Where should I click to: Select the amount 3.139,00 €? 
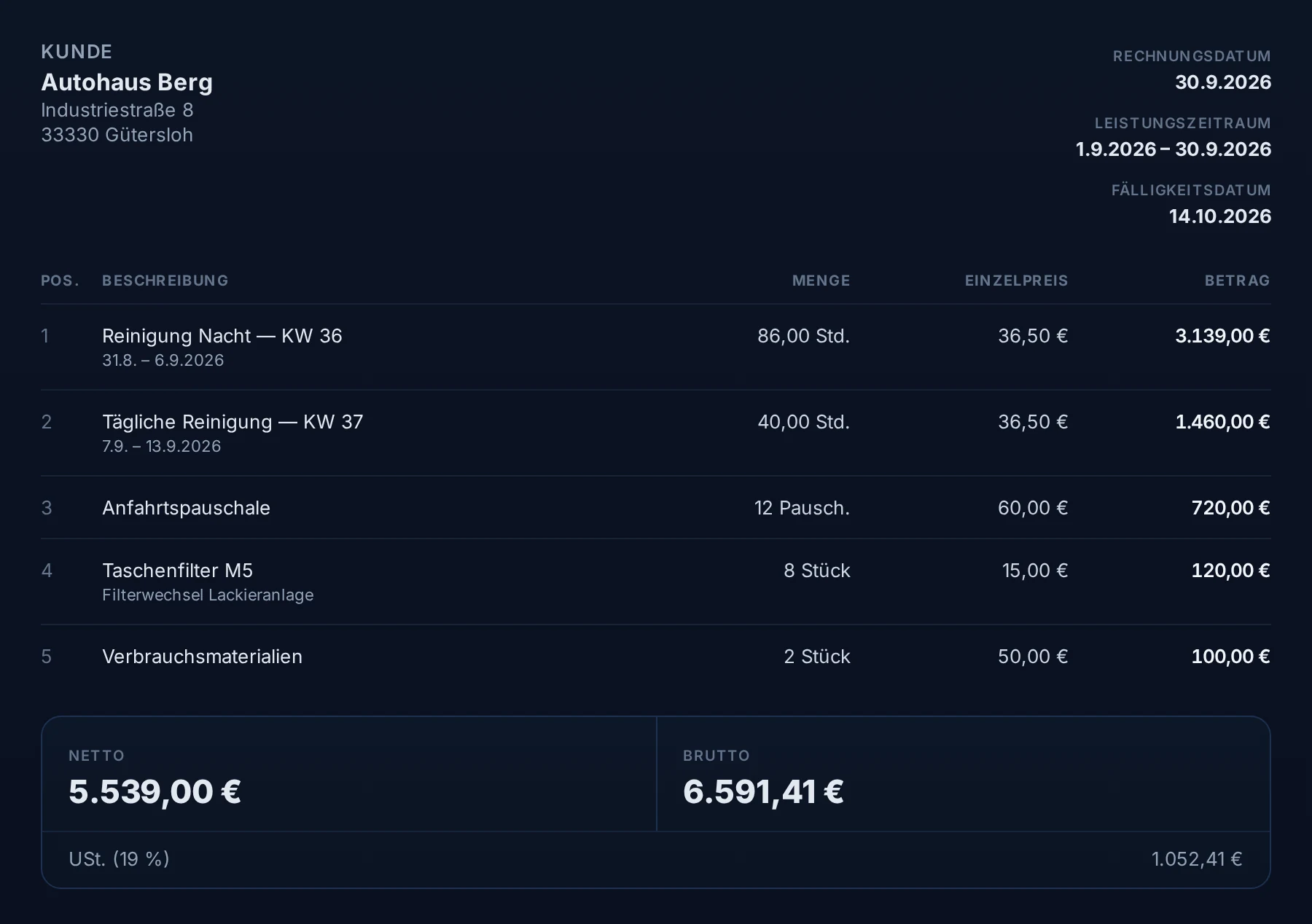tap(1222, 336)
